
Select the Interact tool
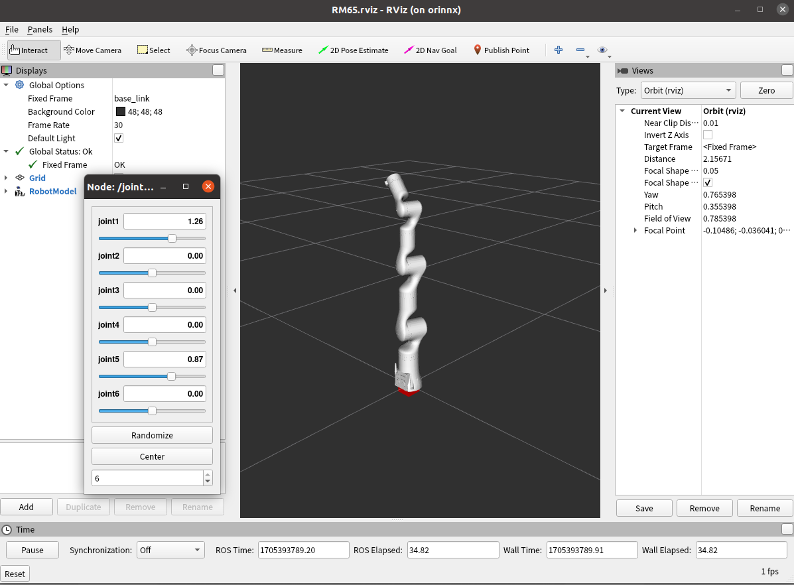(29, 50)
